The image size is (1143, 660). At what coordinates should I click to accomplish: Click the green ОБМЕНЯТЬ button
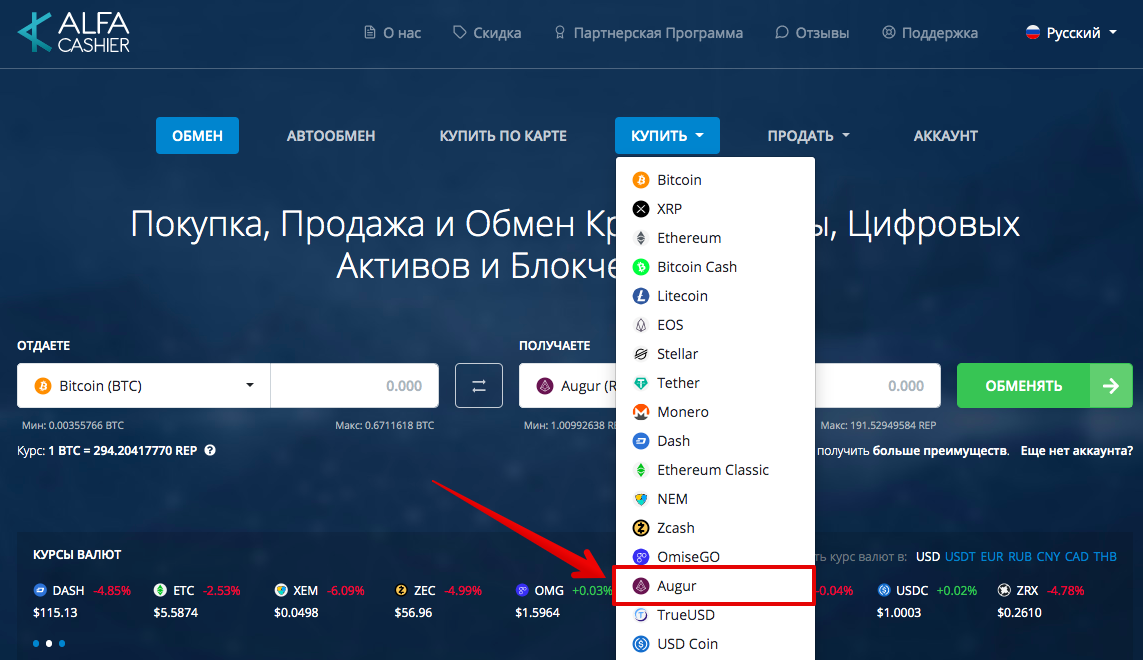[x=1045, y=386]
